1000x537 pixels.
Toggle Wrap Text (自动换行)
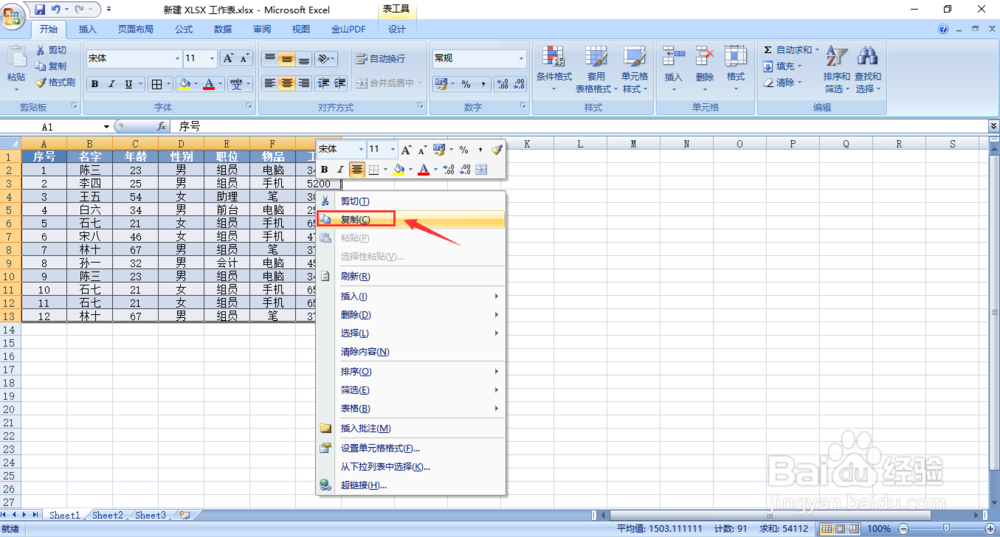(x=381, y=59)
